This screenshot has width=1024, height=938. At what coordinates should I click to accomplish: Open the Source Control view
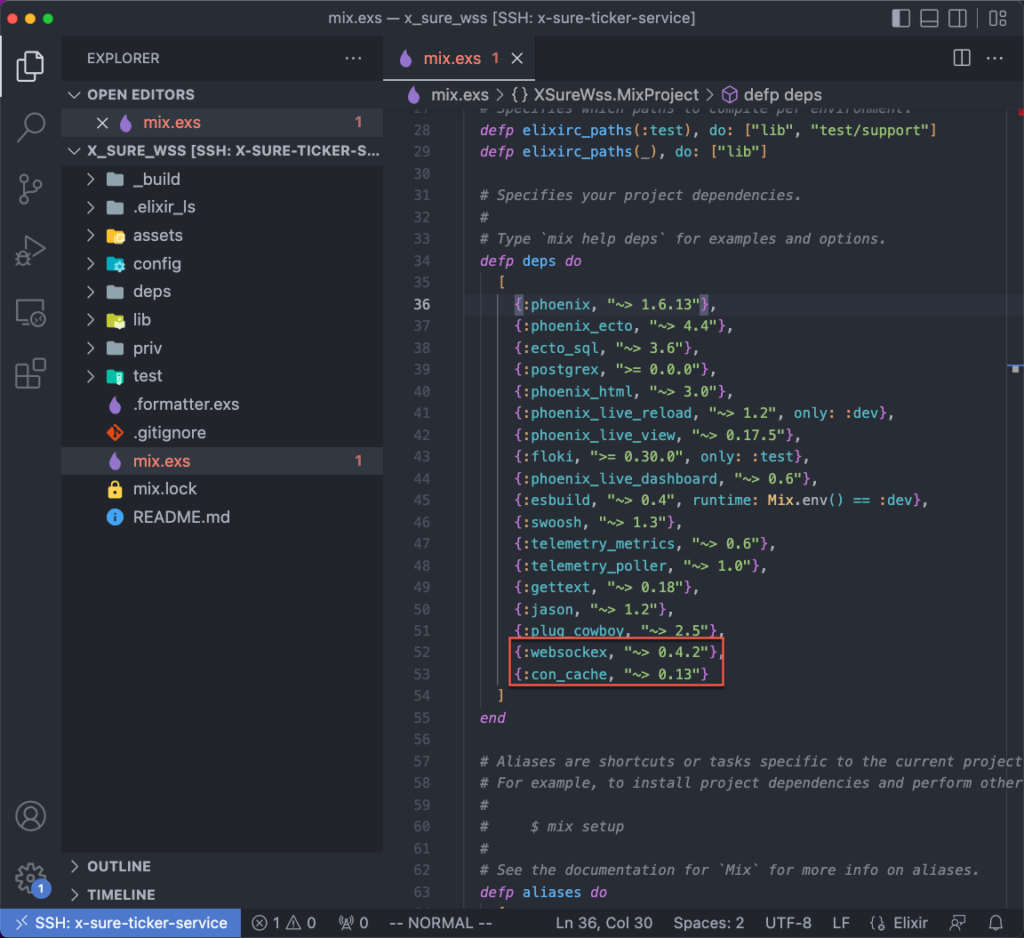click(x=30, y=189)
